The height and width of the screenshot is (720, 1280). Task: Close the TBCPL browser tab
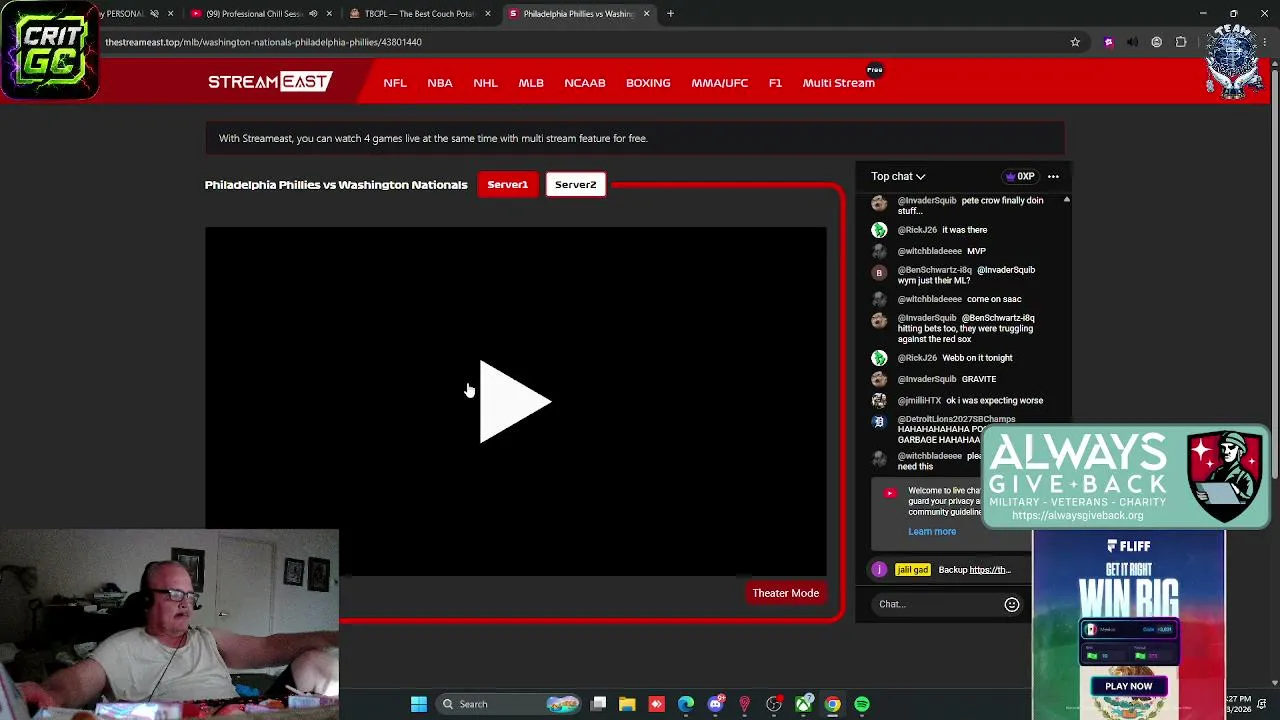click(488, 14)
